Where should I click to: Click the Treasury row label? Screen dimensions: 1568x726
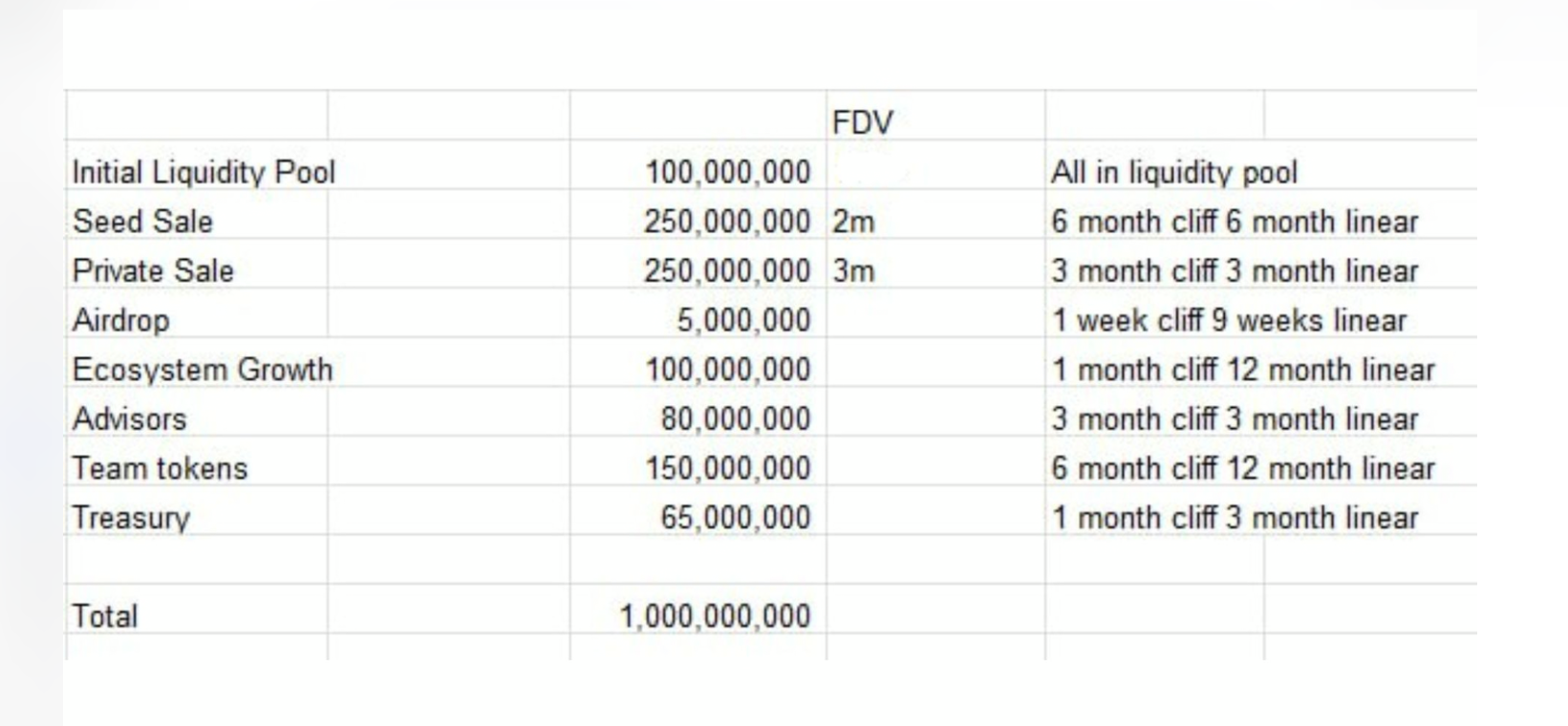pyautogui.click(x=132, y=518)
